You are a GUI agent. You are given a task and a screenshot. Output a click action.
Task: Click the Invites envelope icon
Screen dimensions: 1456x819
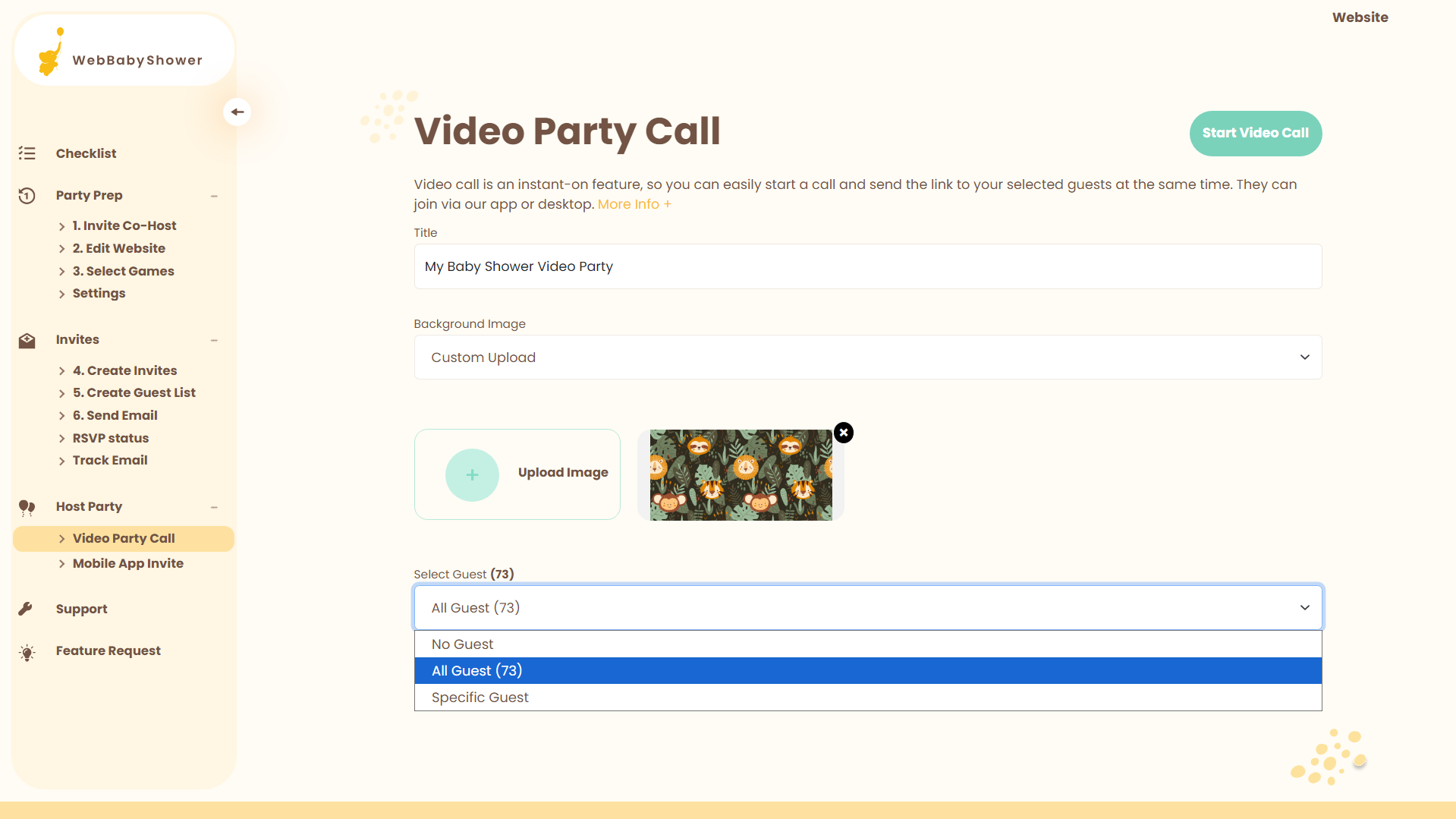[27, 340]
